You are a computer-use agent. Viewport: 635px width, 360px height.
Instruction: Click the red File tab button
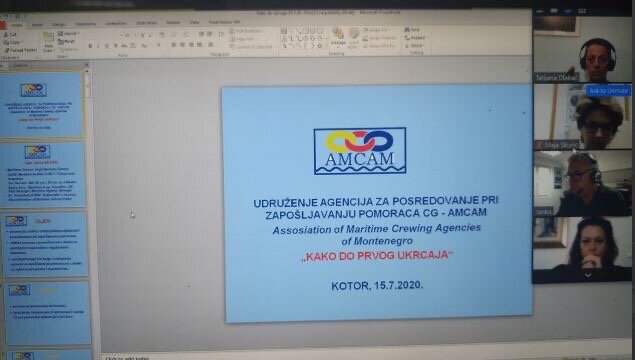[x=2, y=25]
